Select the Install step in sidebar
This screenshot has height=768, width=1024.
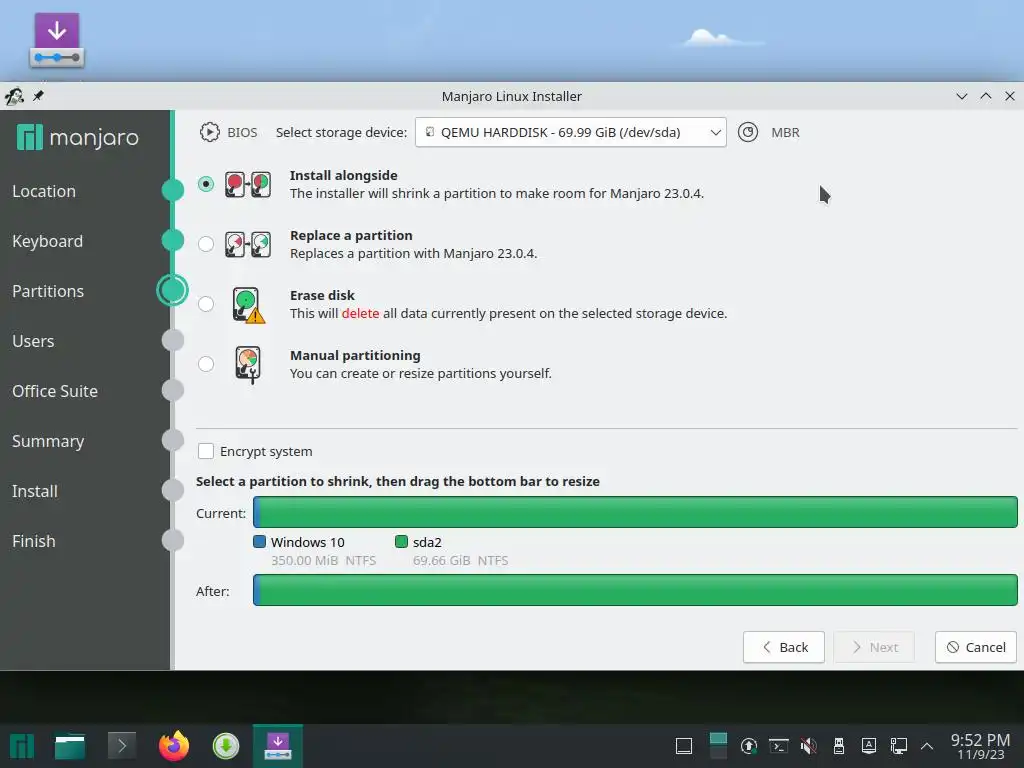tap(35, 491)
